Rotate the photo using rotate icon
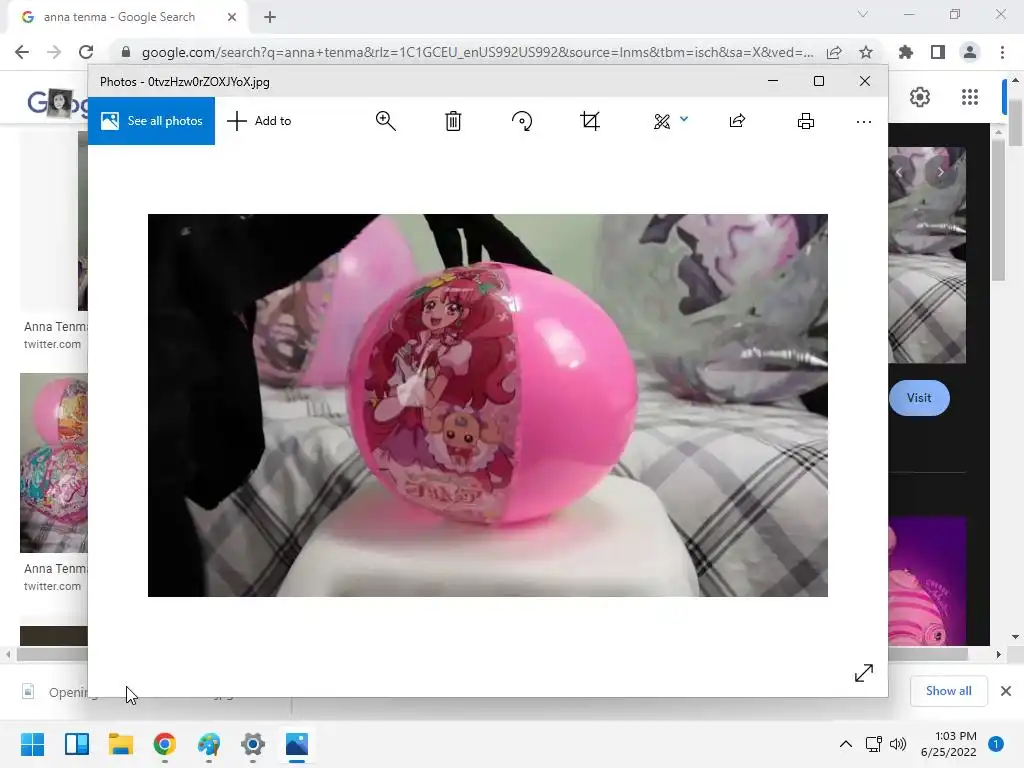Screen dimensions: 1024x768 pyautogui.click(x=522, y=121)
